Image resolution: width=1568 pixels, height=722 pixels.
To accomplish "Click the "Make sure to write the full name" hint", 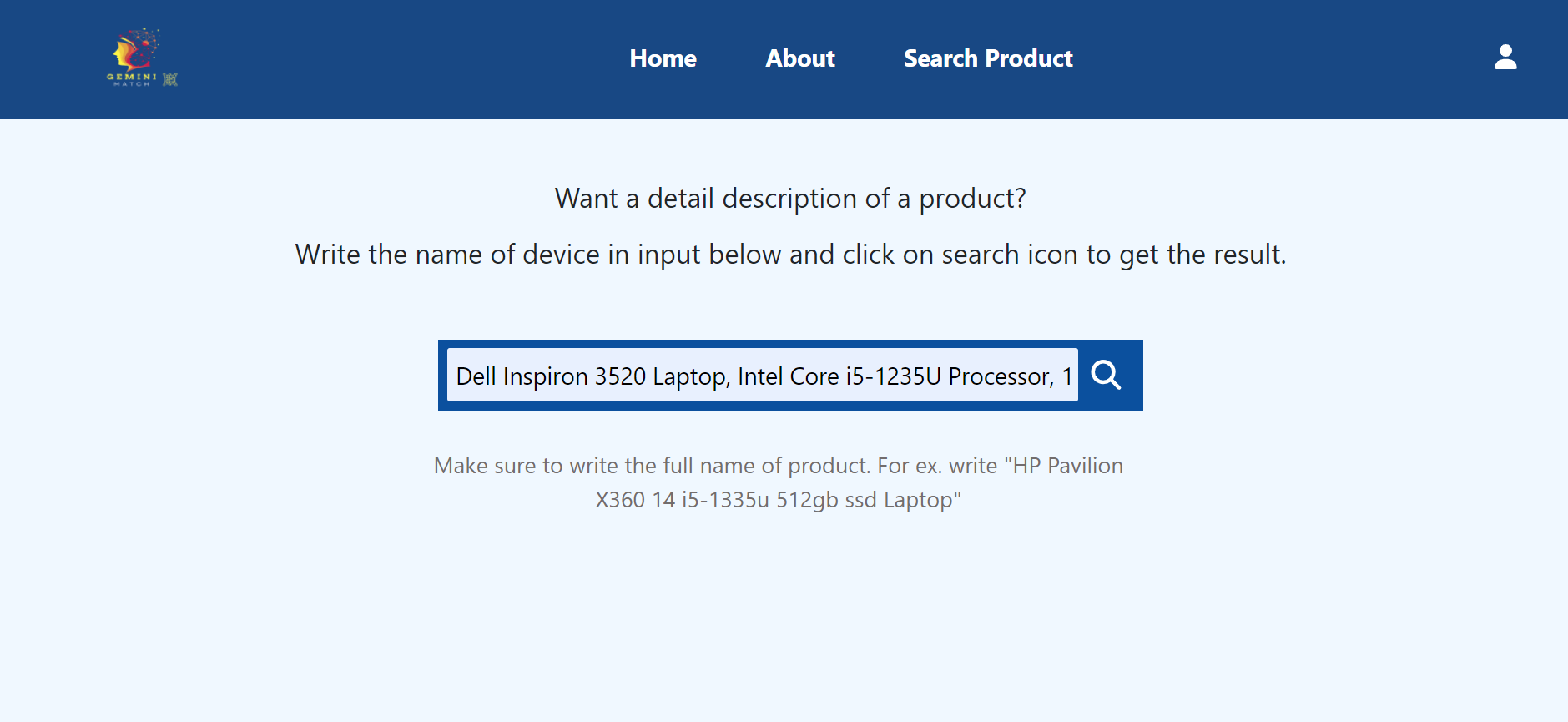I will coord(779,482).
